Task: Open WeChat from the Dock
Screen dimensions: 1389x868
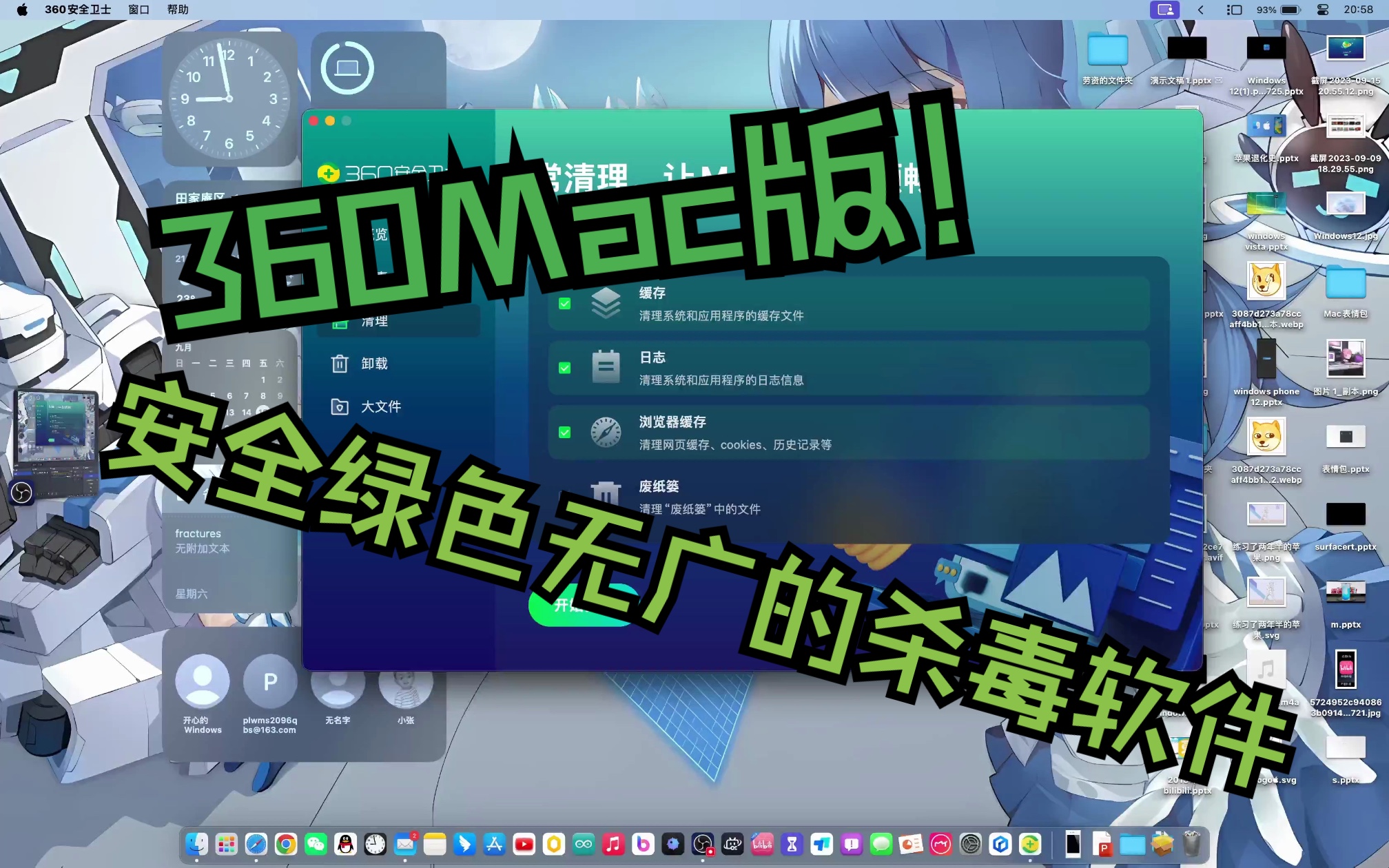Action: [316, 844]
